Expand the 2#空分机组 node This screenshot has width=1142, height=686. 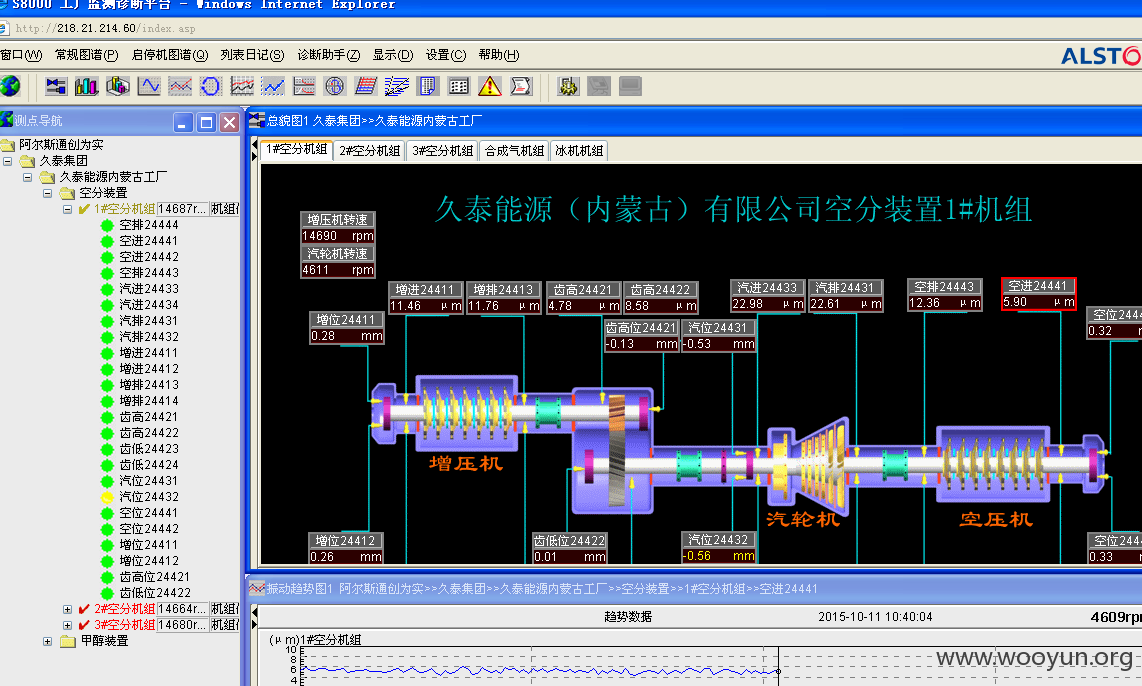[67, 610]
